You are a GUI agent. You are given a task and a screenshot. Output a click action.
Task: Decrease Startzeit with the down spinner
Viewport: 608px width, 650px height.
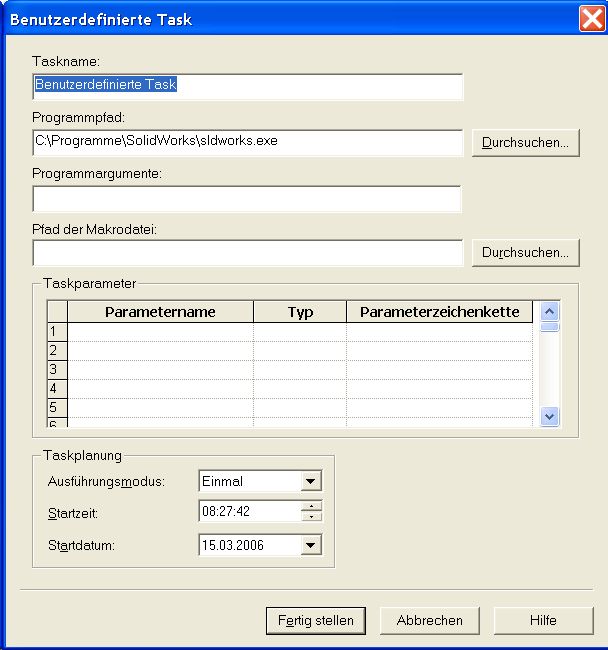tap(311, 517)
